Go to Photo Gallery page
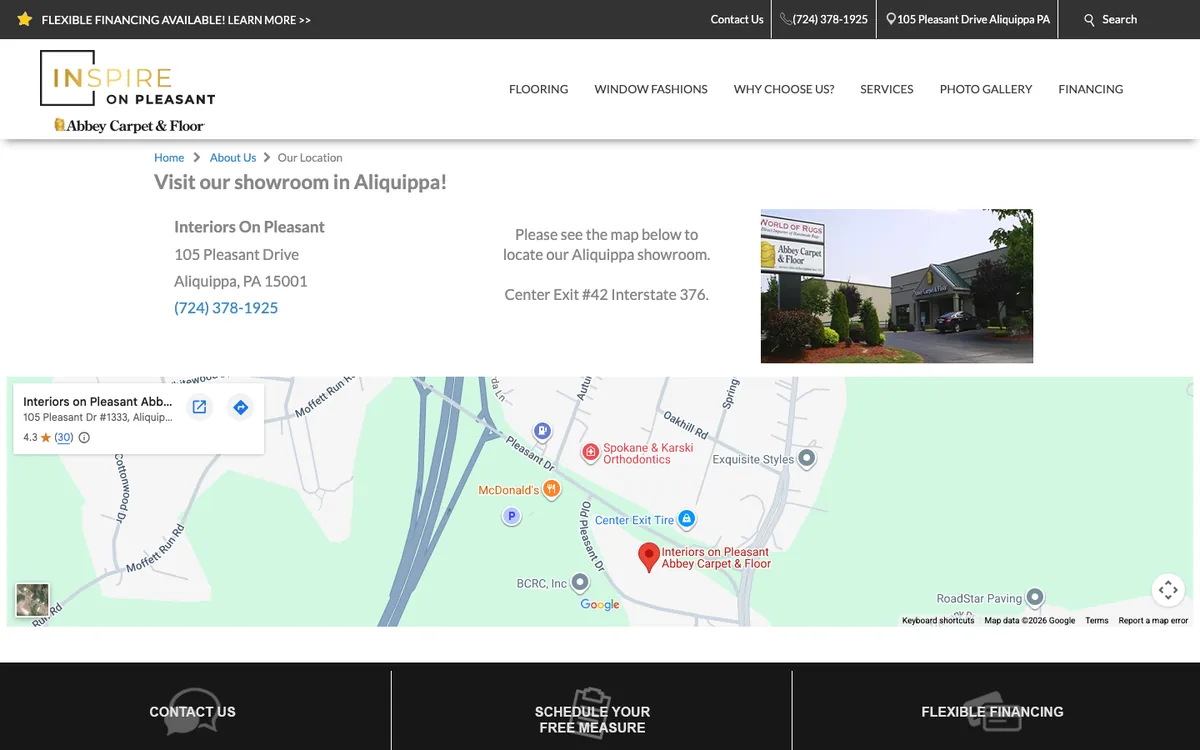Image resolution: width=1200 pixels, height=750 pixels. tap(986, 89)
